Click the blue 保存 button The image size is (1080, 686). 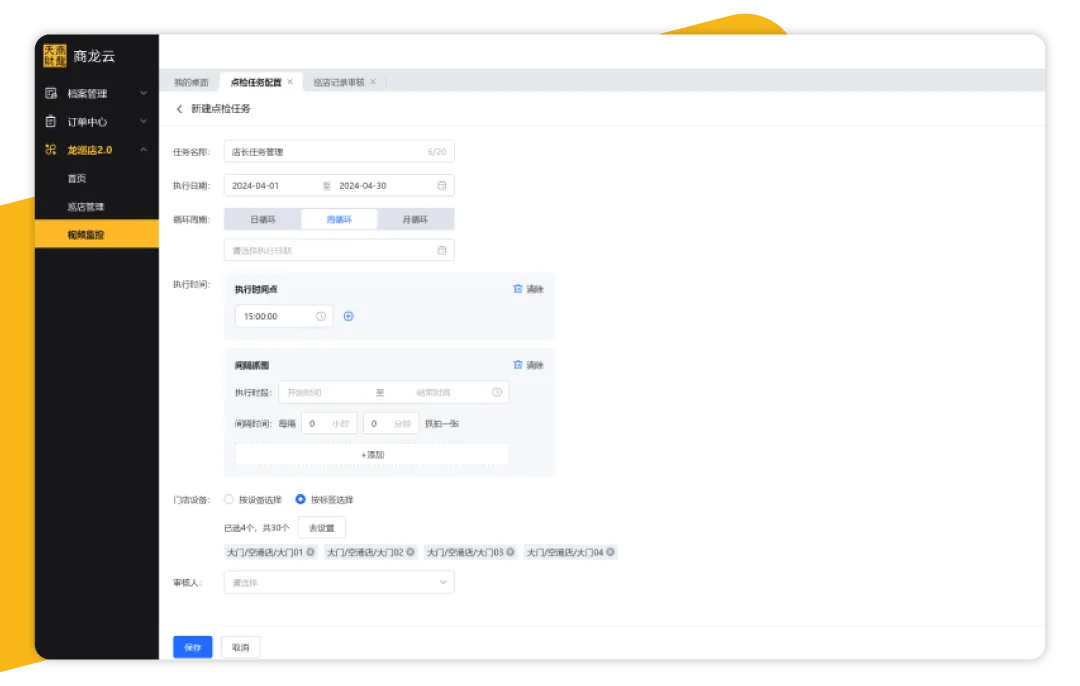(x=193, y=647)
